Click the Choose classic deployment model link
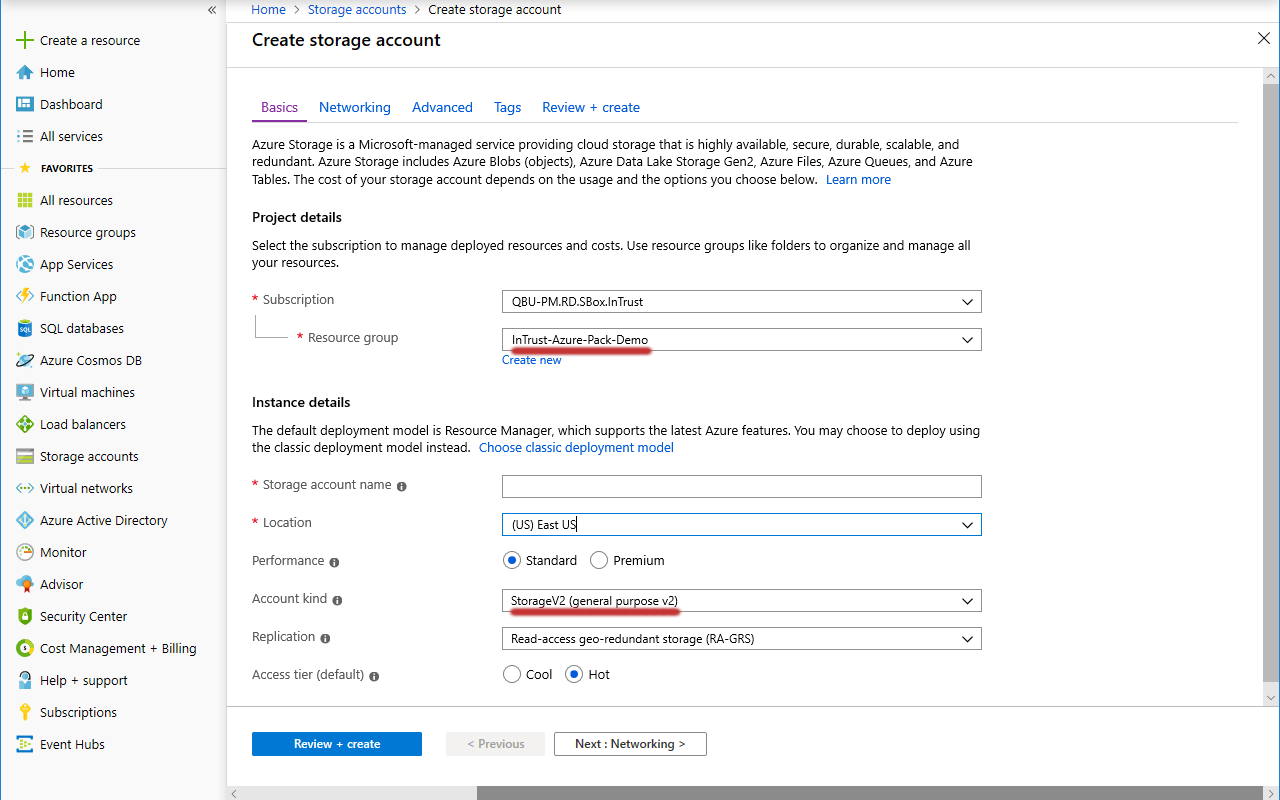The image size is (1280, 800). (x=576, y=448)
